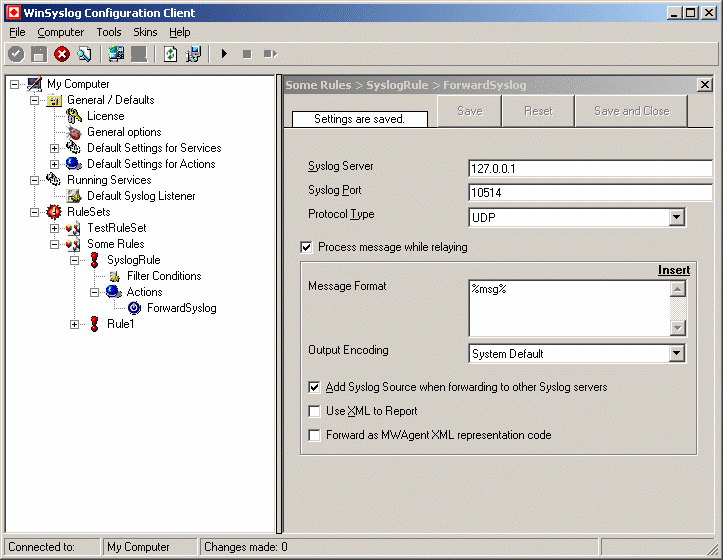Click the Default Settings for Actions globe icon
Screen dimensions: 723x560
(x=74, y=164)
